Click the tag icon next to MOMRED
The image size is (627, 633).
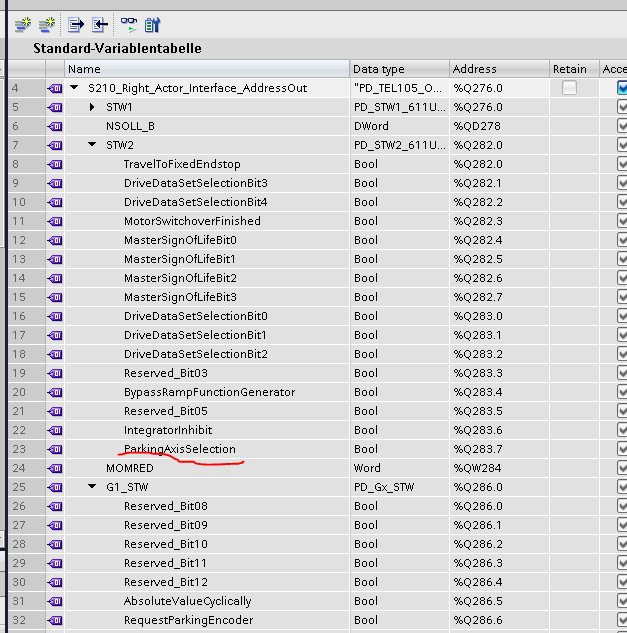pyautogui.click(x=55, y=468)
